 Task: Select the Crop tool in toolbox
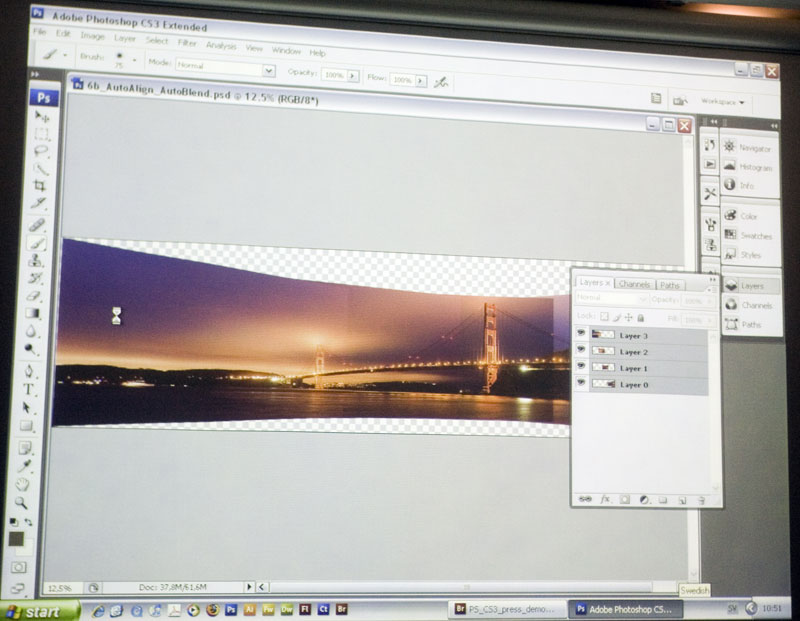coord(40,185)
